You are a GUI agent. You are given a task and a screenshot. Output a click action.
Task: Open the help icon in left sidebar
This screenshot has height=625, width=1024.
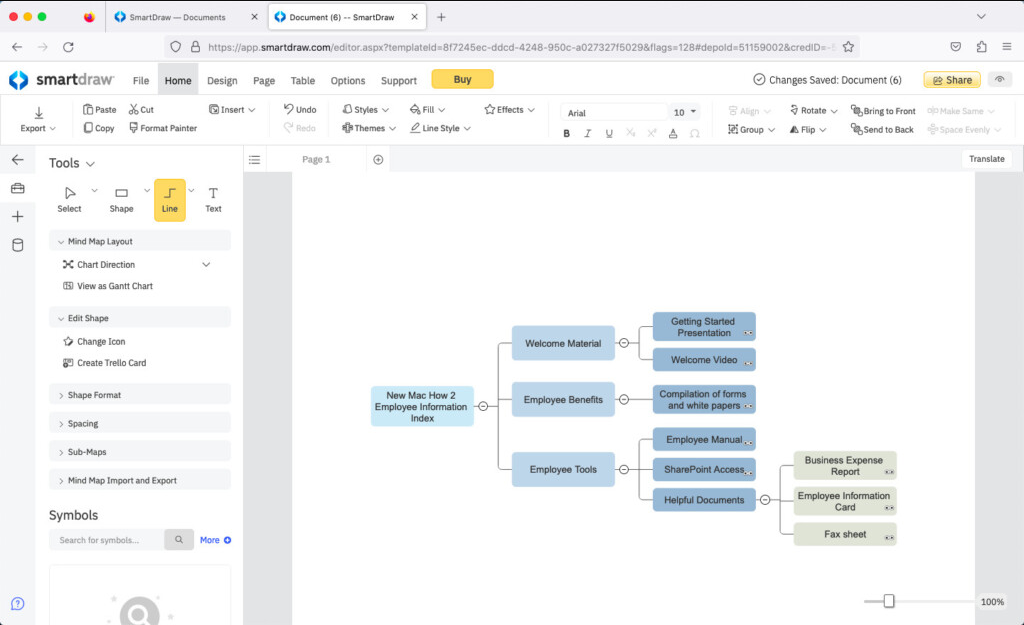pyautogui.click(x=17, y=603)
